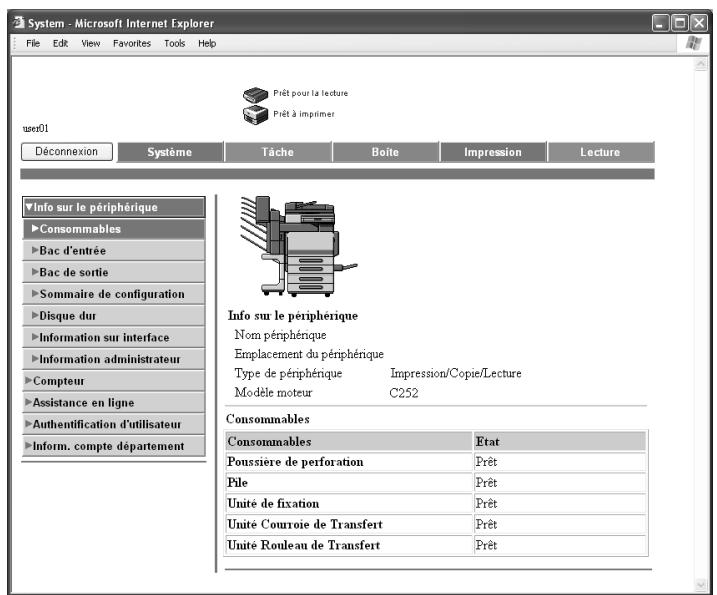Maximize the Internet Explorer window
Image resolution: width=717 pixels, height=595 pixels.
(x=680, y=22)
